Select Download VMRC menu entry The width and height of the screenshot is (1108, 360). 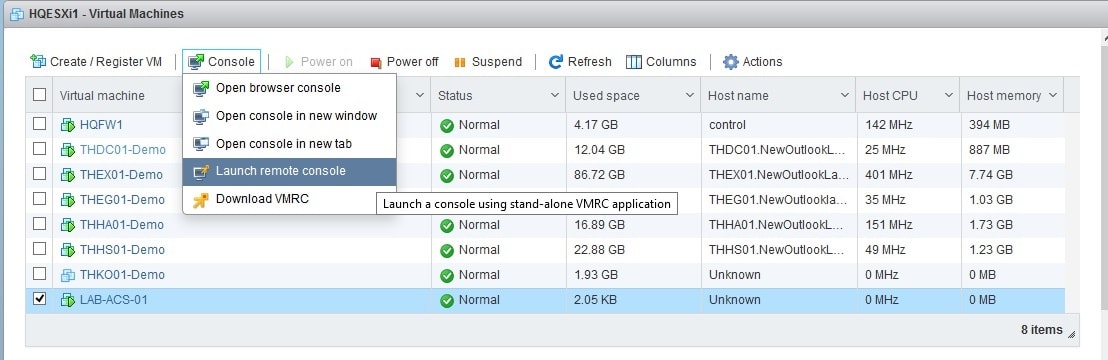pos(289,199)
